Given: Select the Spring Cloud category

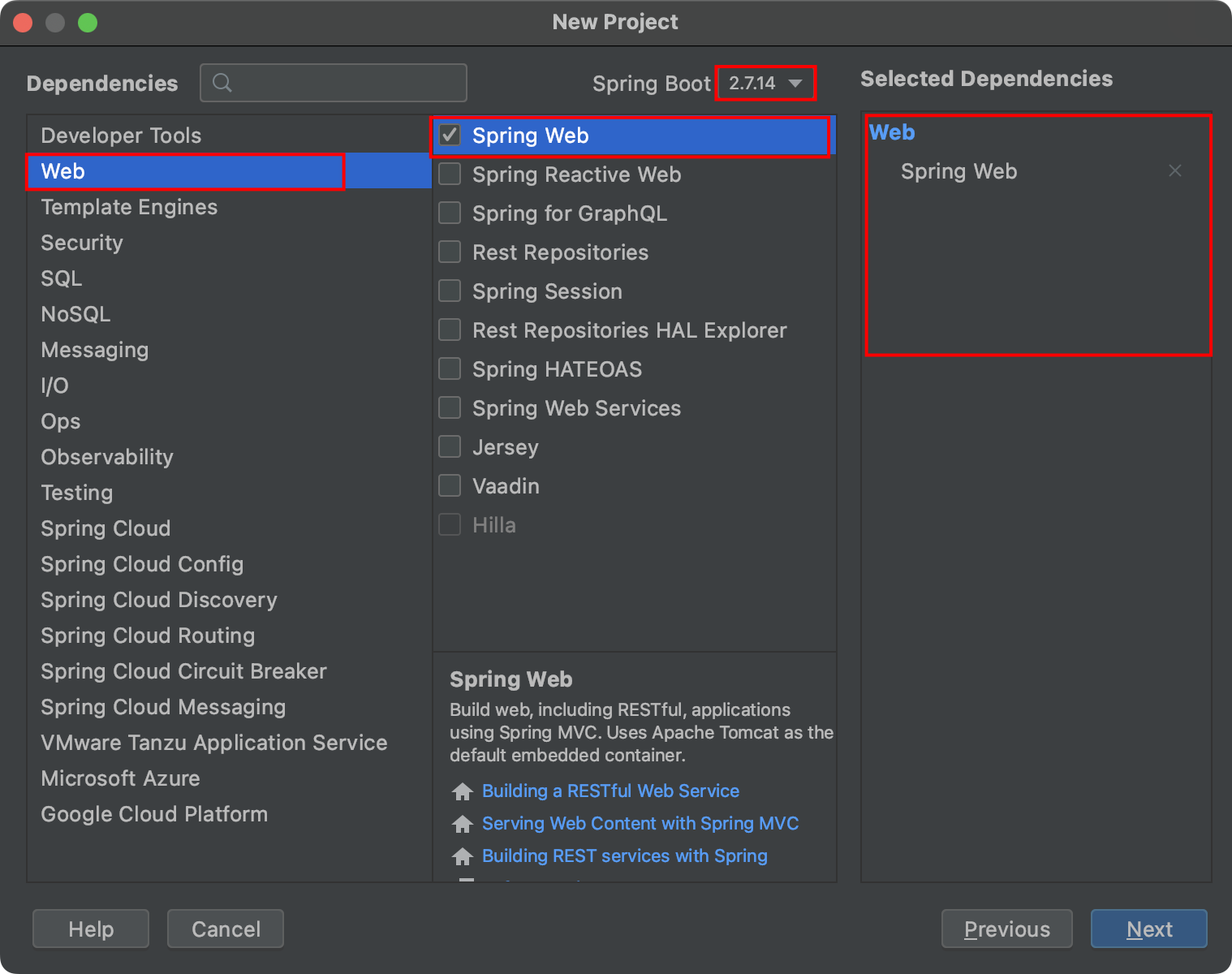Looking at the screenshot, I should point(229,528).
